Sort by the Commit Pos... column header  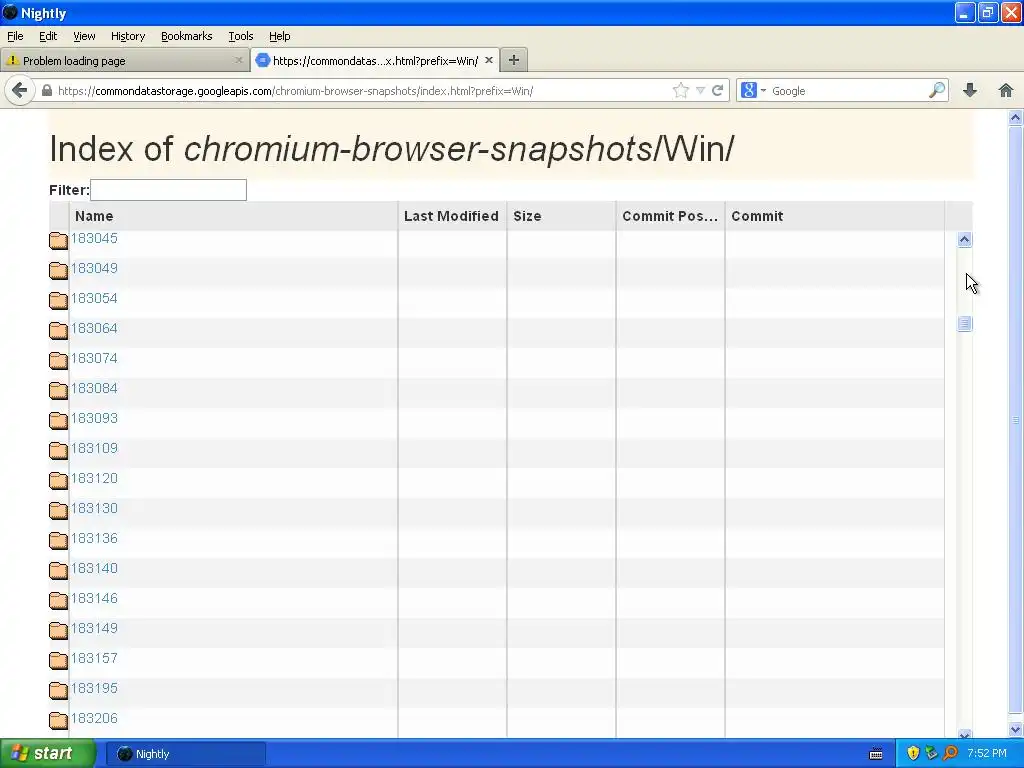pyautogui.click(x=670, y=216)
